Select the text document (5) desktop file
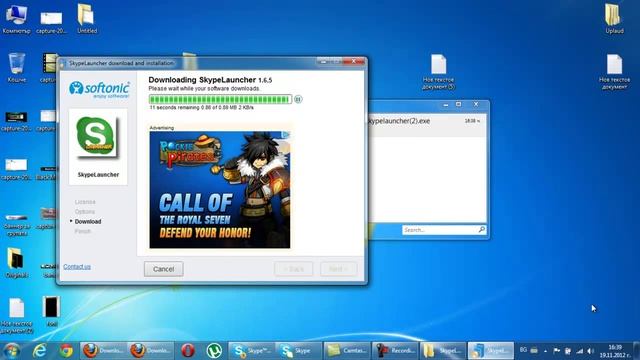Screen dimensions: 640x360 coord(439,72)
